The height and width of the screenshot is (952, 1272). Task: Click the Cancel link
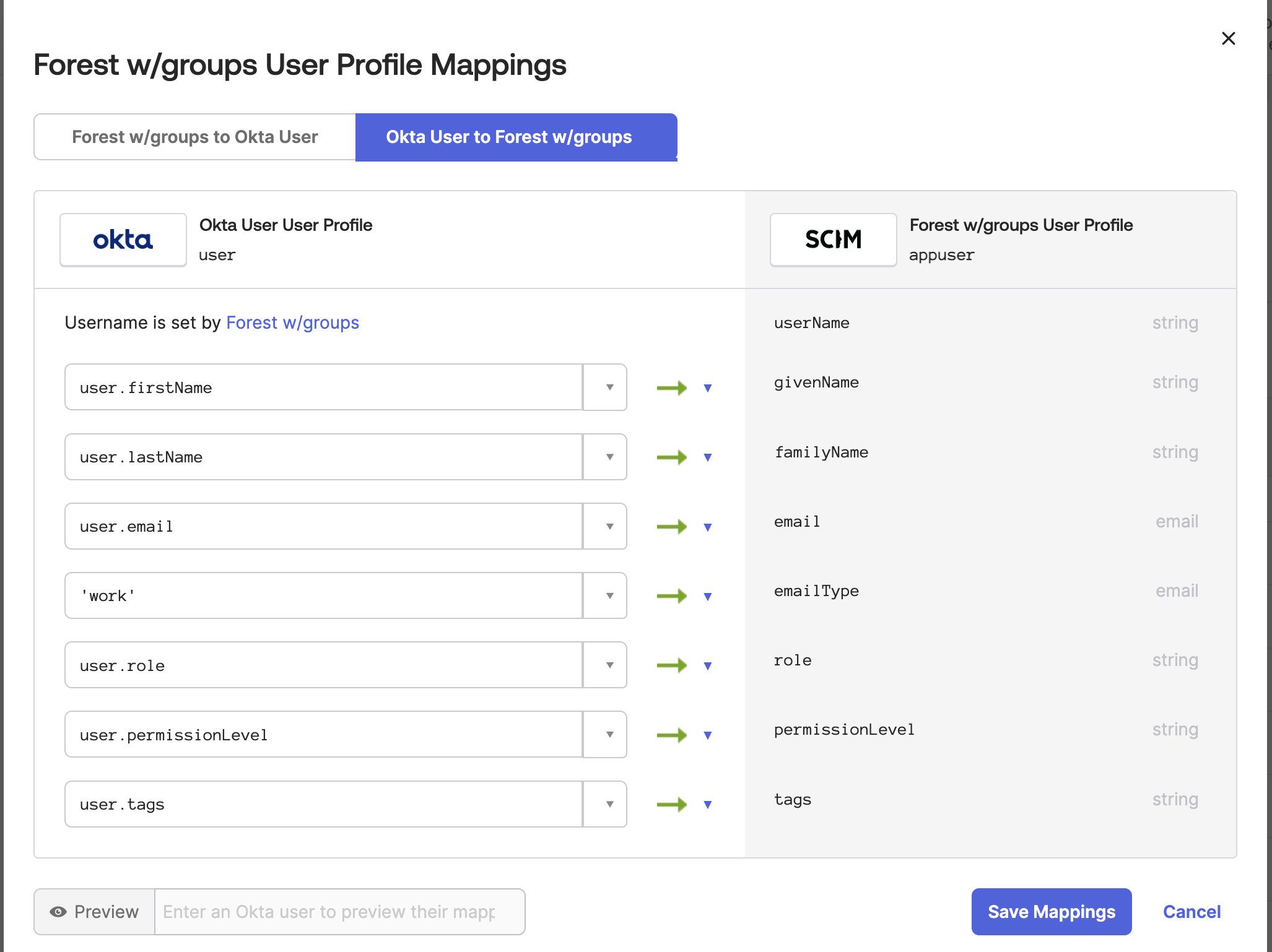(1191, 912)
